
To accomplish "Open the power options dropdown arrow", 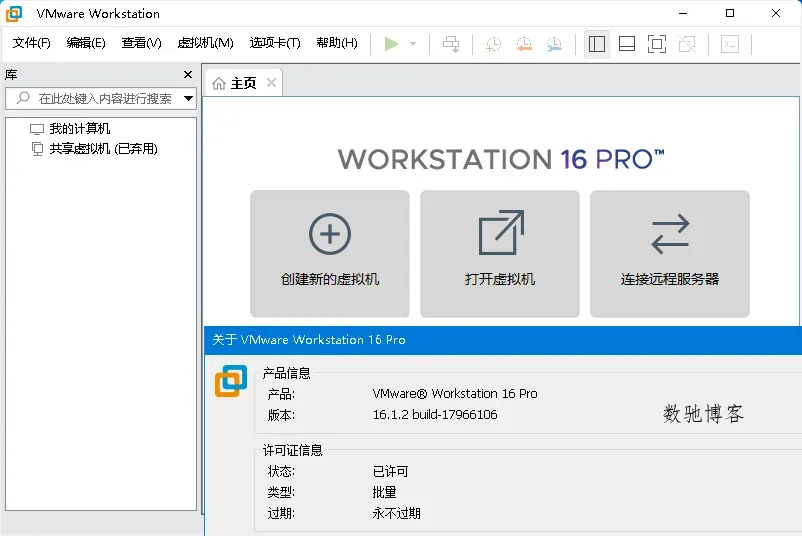I will point(413,44).
